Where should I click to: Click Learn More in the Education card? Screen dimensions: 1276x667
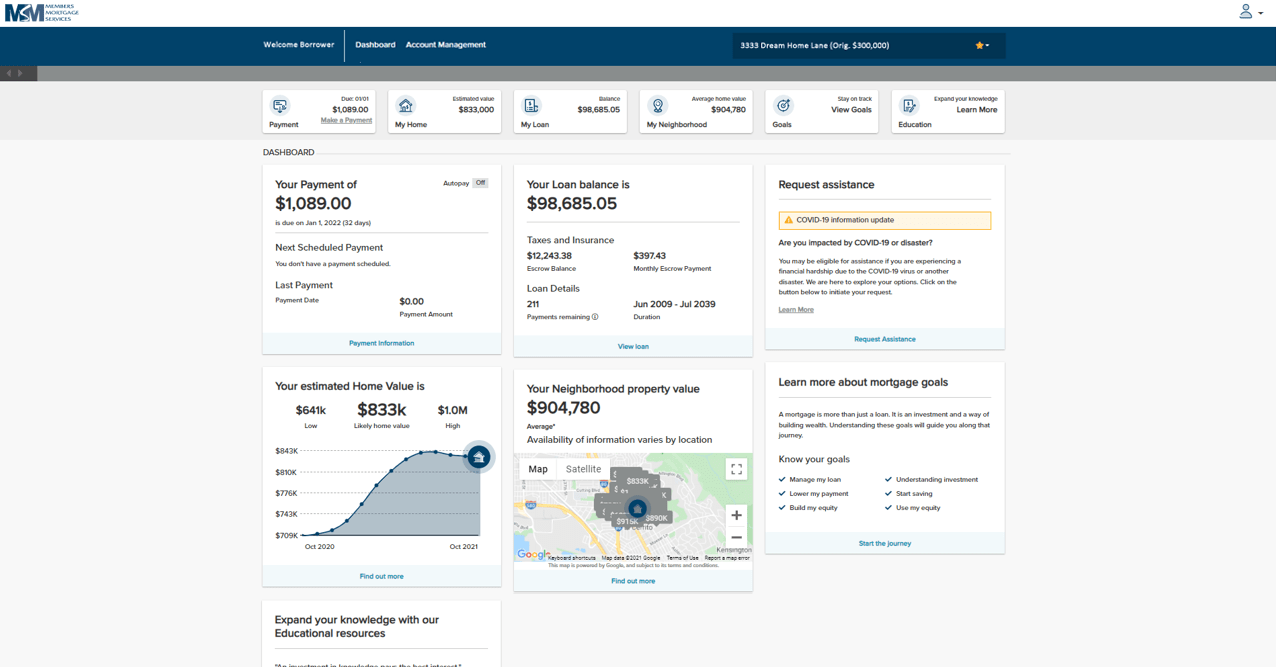(977, 110)
